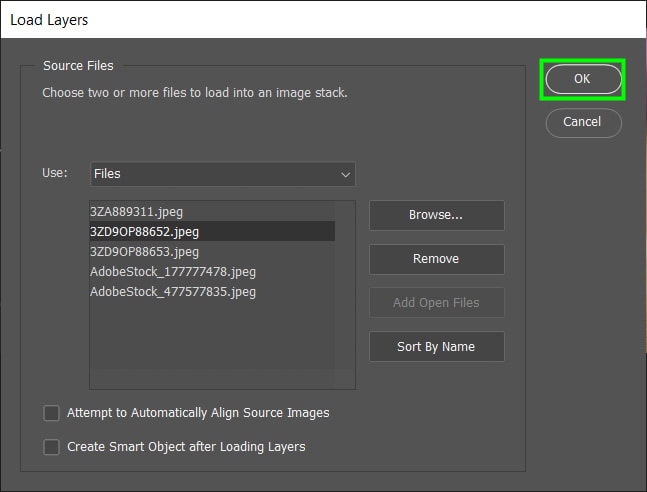Viewport: 647px width, 492px height.
Task: Select 3ZA889311.jpeg in the file list
Action: (136, 212)
